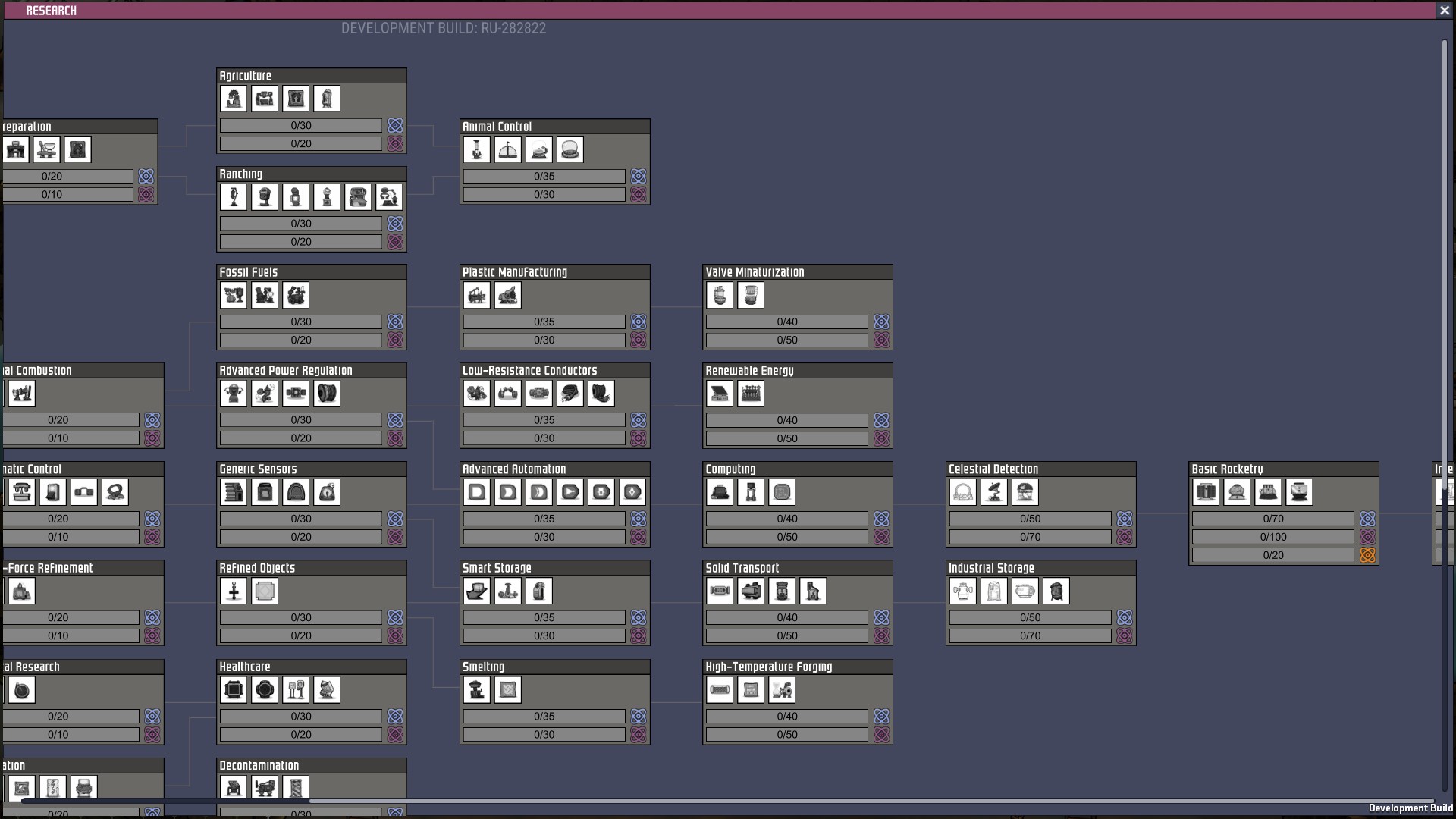The image size is (1456, 819).
Task: Select the first icon in Plastic Manufacturing node
Action: tap(477, 295)
